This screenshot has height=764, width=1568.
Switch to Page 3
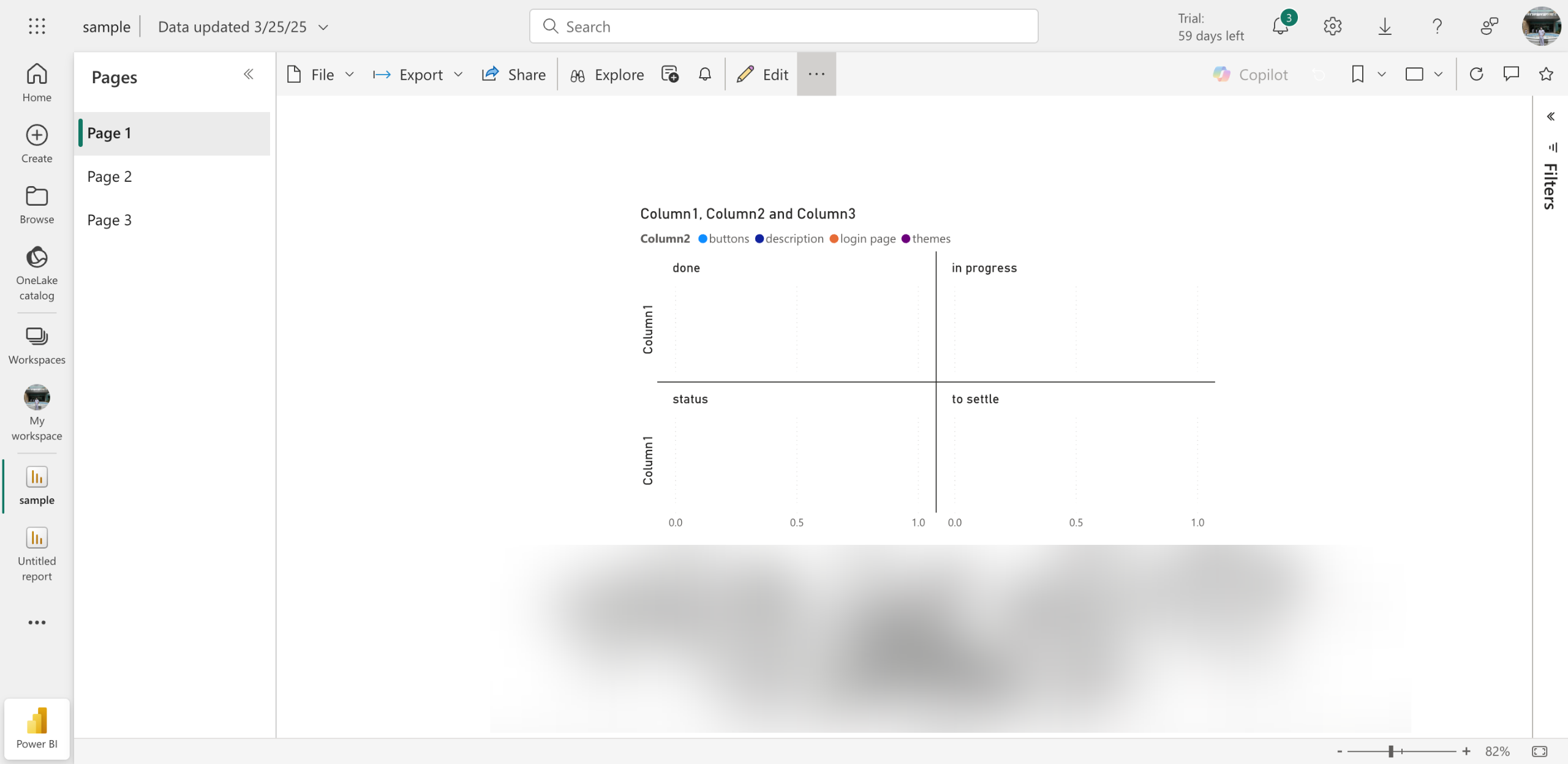[110, 220]
